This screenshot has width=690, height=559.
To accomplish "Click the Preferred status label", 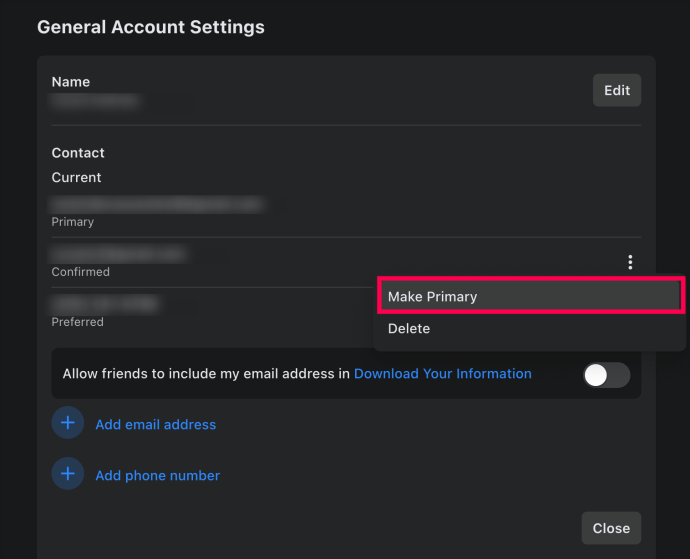I will (x=78, y=322).
